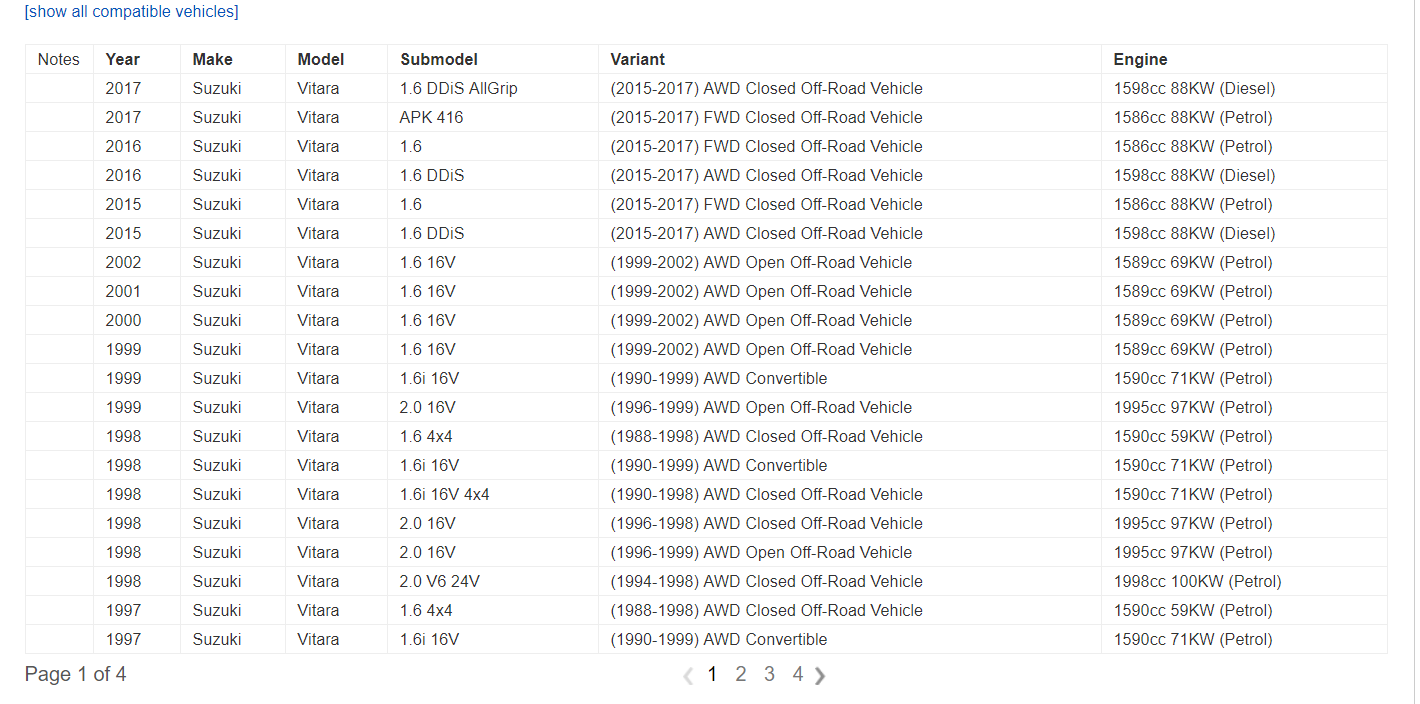
Task: Click the Submodel column header
Action: tap(439, 60)
